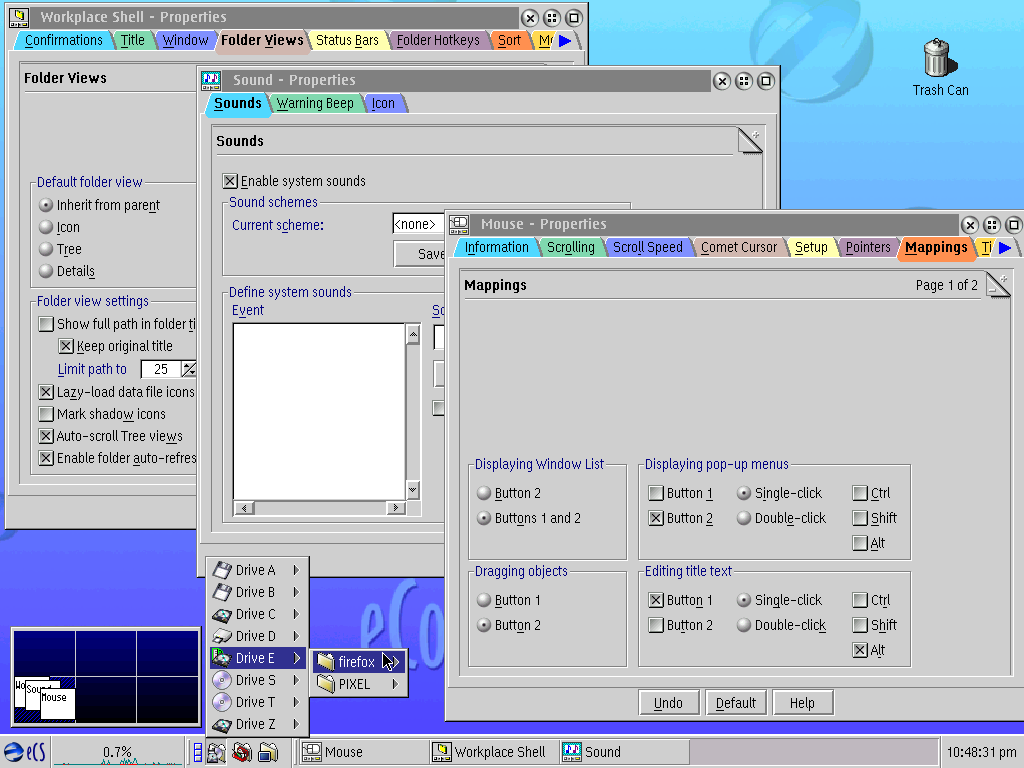Image resolution: width=1024 pixels, height=768 pixels.
Task: Switch to the Scroll Speed tab
Action: (647, 248)
